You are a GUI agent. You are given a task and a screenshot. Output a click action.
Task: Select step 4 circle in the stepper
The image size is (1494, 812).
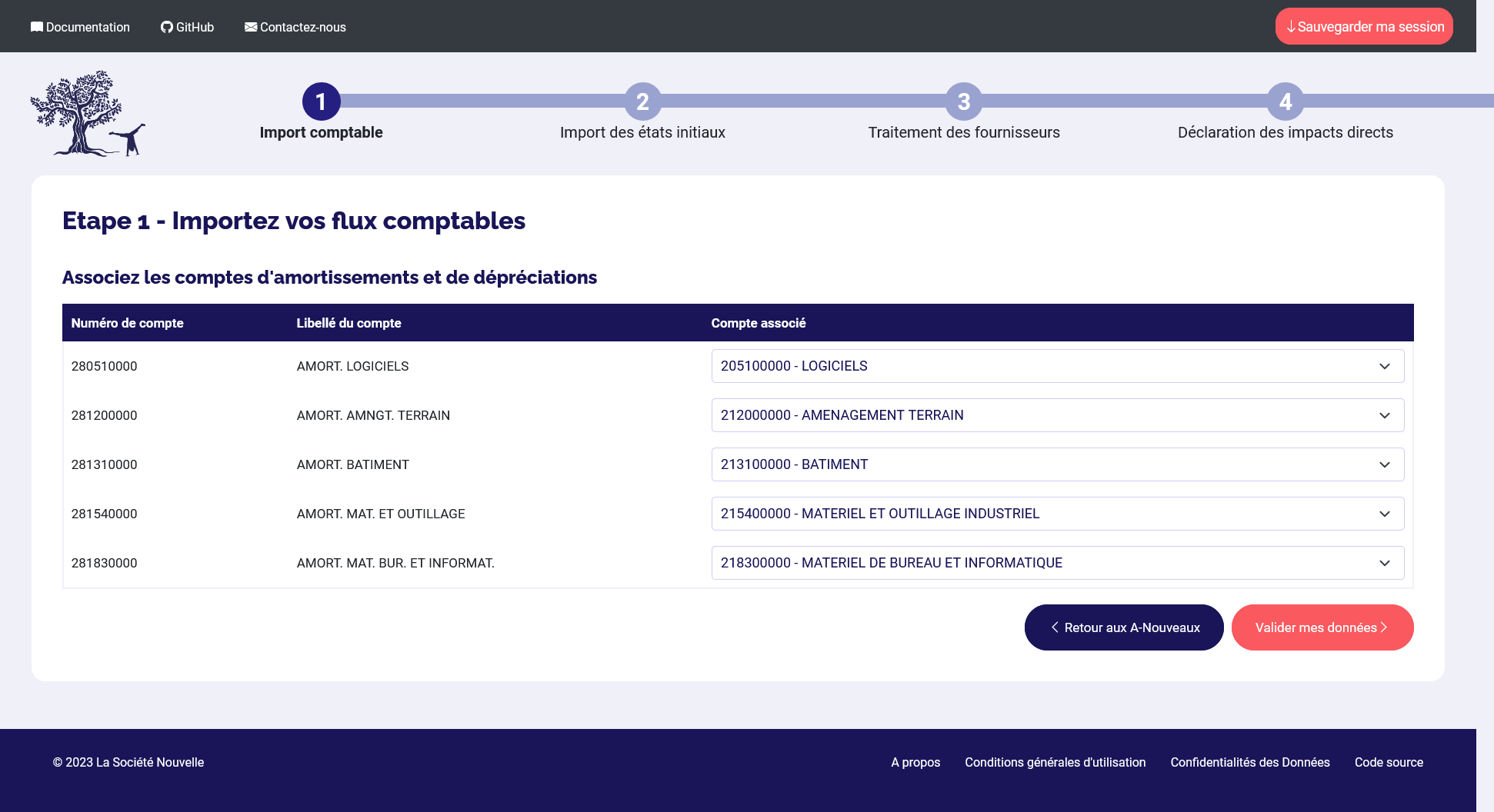pos(1286,101)
